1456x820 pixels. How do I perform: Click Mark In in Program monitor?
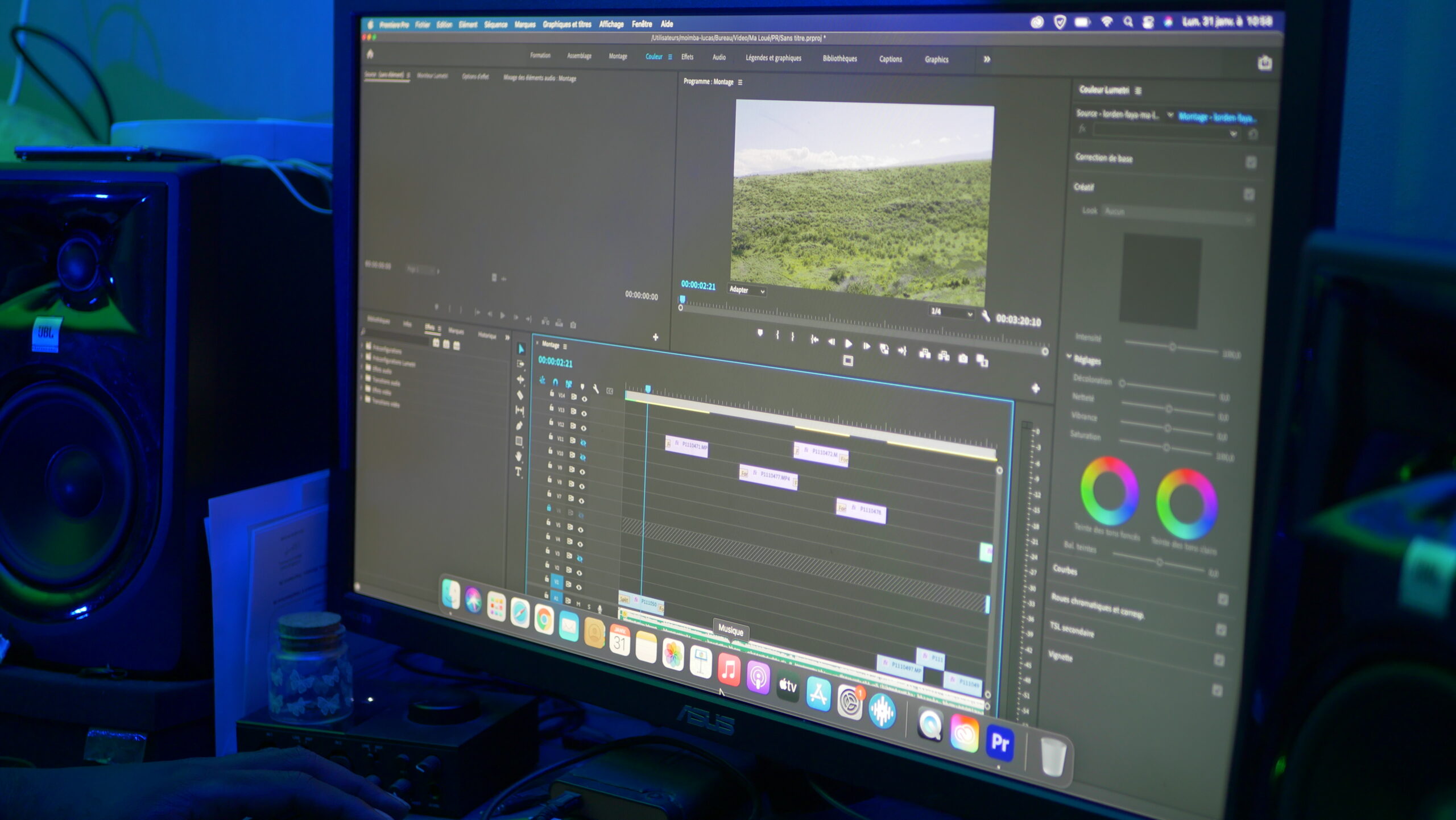(777, 335)
